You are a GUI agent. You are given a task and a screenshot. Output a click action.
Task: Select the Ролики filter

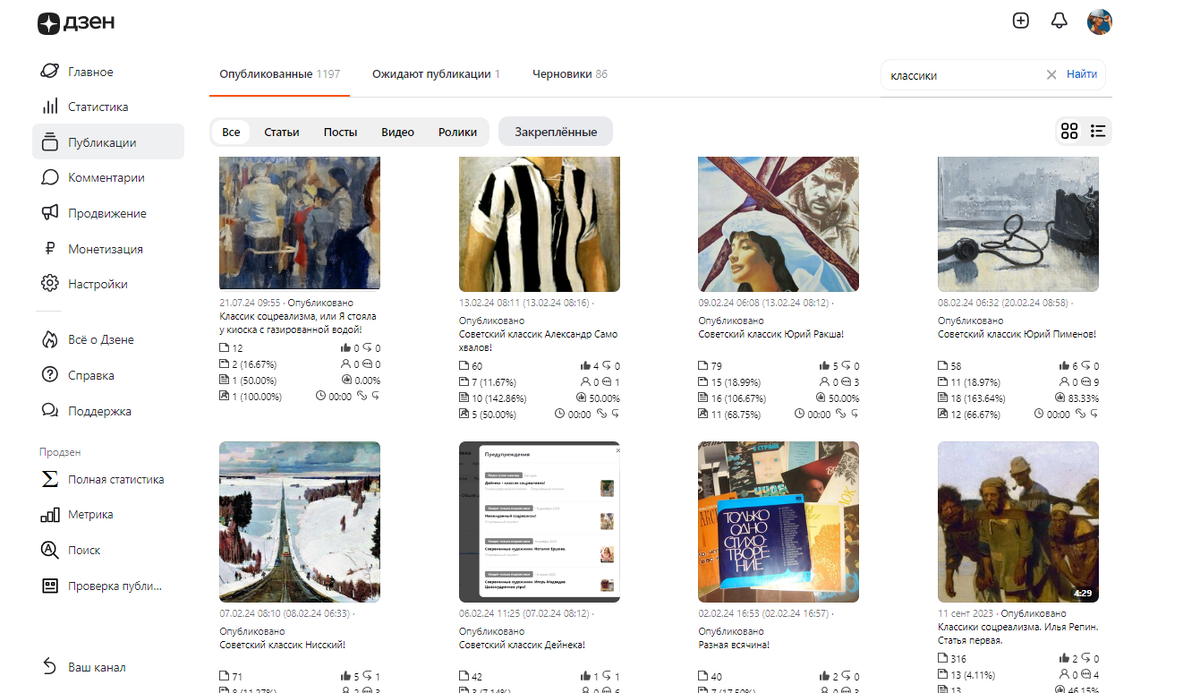(457, 132)
